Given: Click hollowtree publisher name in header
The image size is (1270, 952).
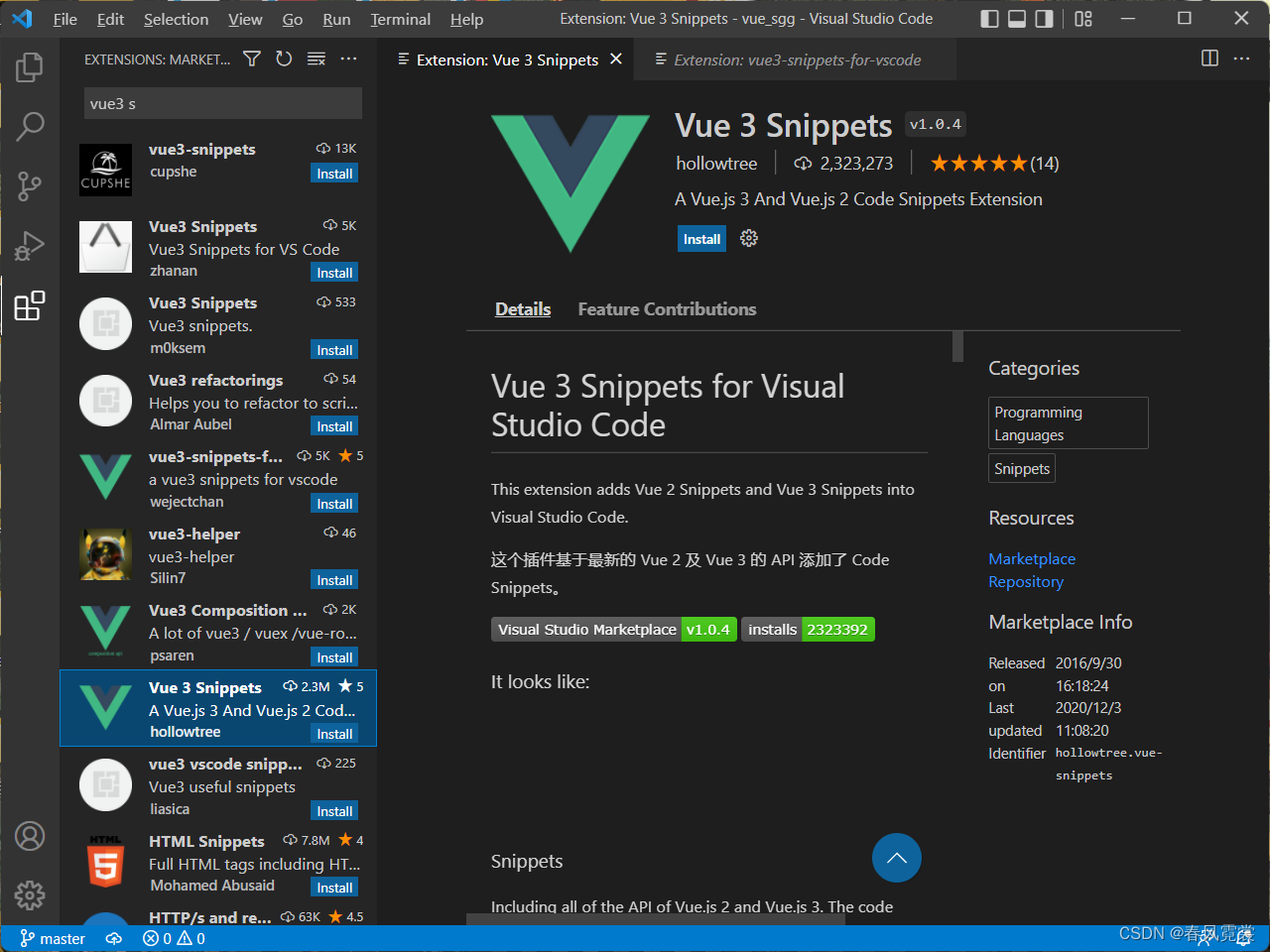Looking at the screenshot, I should click(716, 164).
